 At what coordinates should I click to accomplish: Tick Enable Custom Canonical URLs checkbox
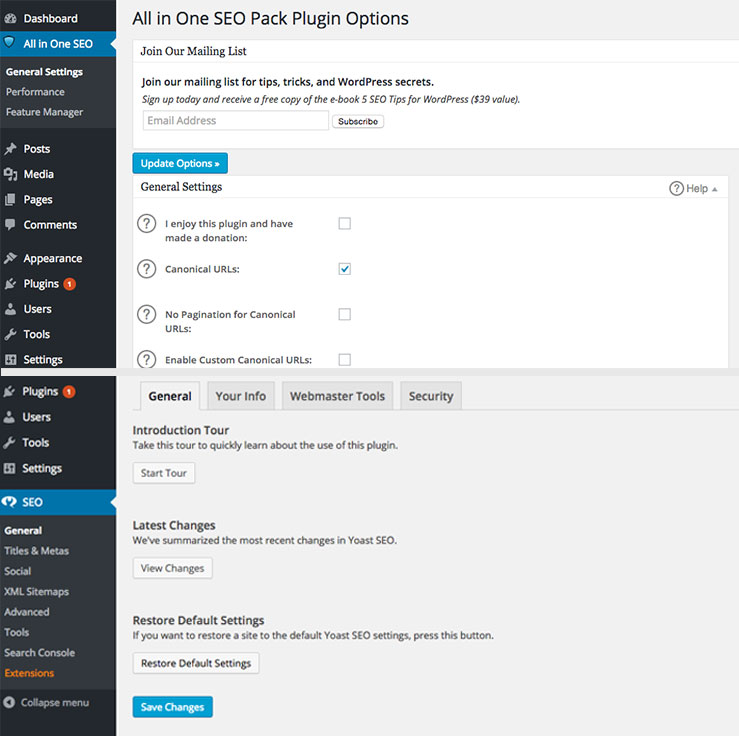345,360
